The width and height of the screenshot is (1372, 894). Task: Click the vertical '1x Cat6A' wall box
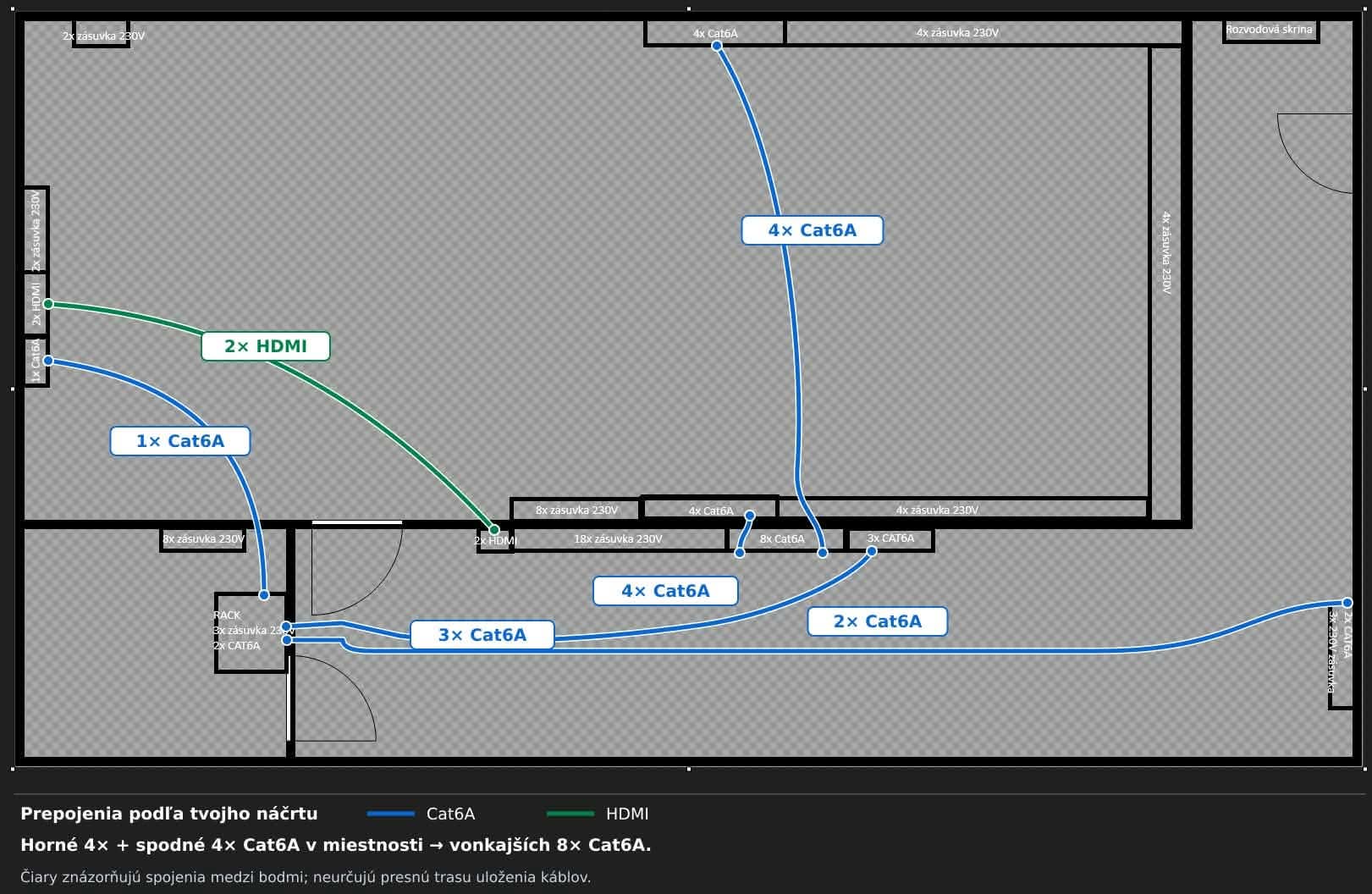[x=36, y=361]
